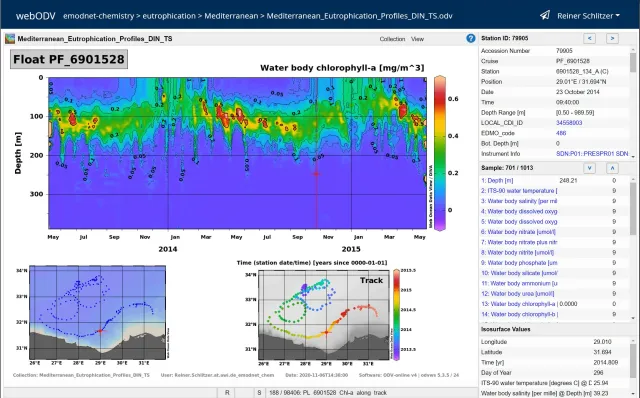Click the Float PF_6901528 title box
640x398 pixels.
(69, 59)
